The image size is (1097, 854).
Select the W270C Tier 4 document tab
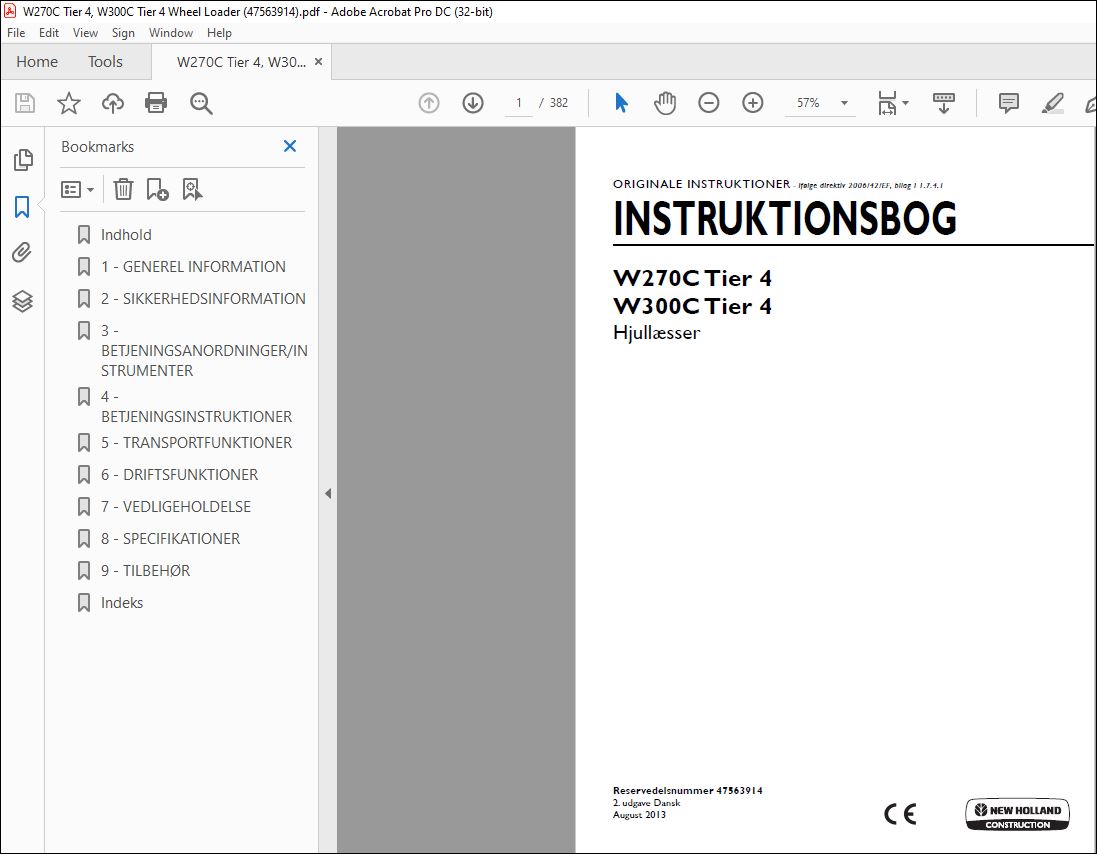(241, 62)
